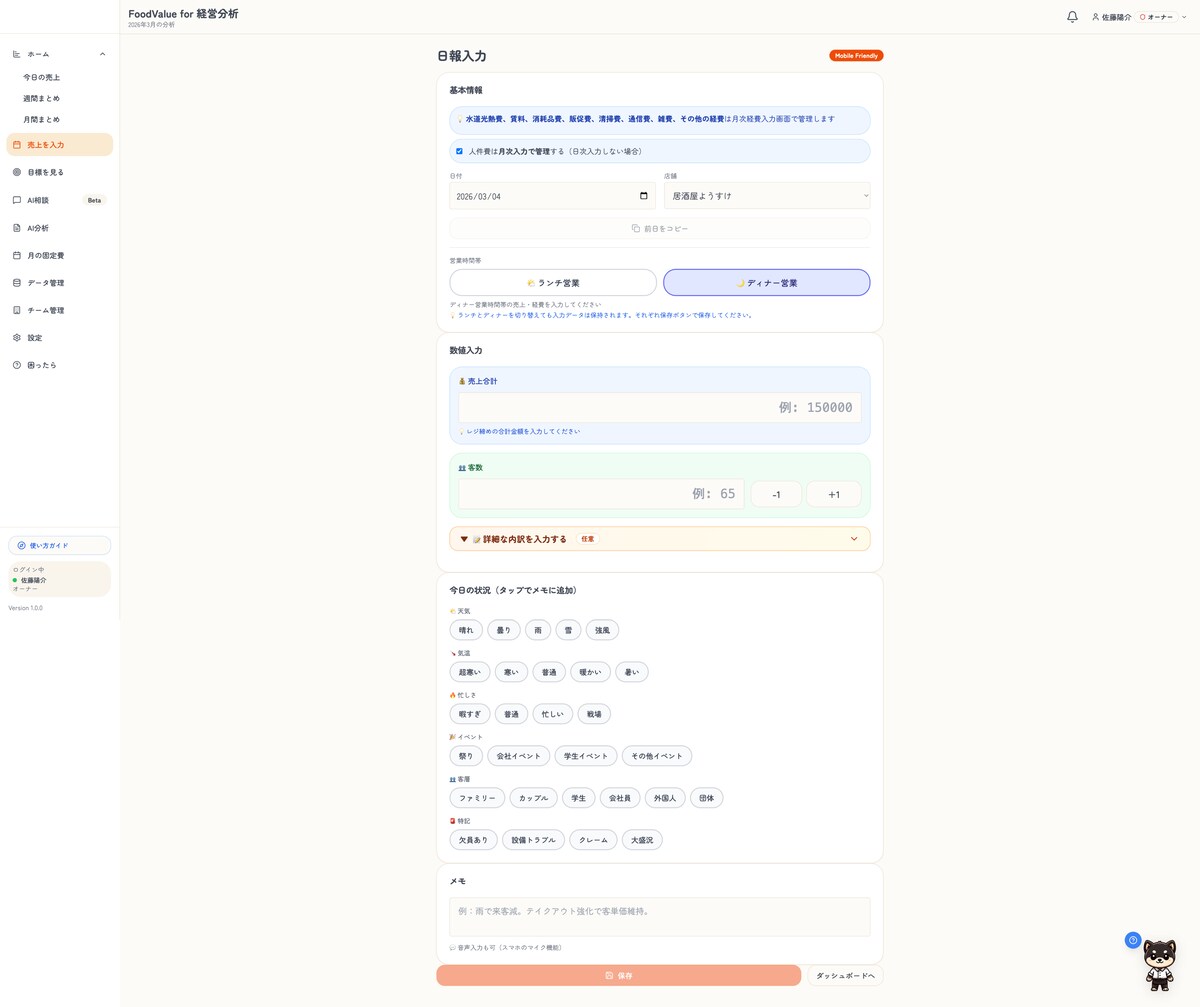Image resolution: width=1200 pixels, height=1007 pixels.
Task: Uncheck the 人件費は月次入力で管理 checkbox
Action: coord(459,151)
